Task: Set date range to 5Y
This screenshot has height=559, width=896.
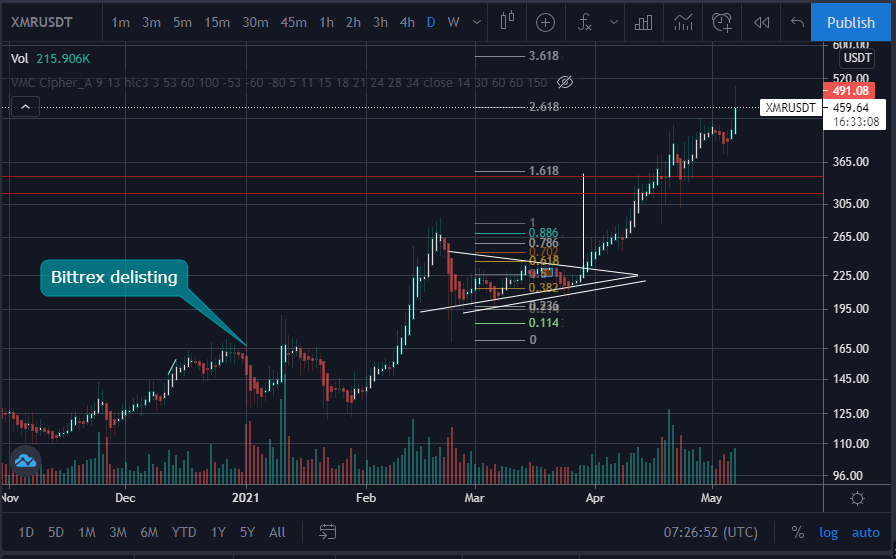Action: pyautogui.click(x=247, y=532)
